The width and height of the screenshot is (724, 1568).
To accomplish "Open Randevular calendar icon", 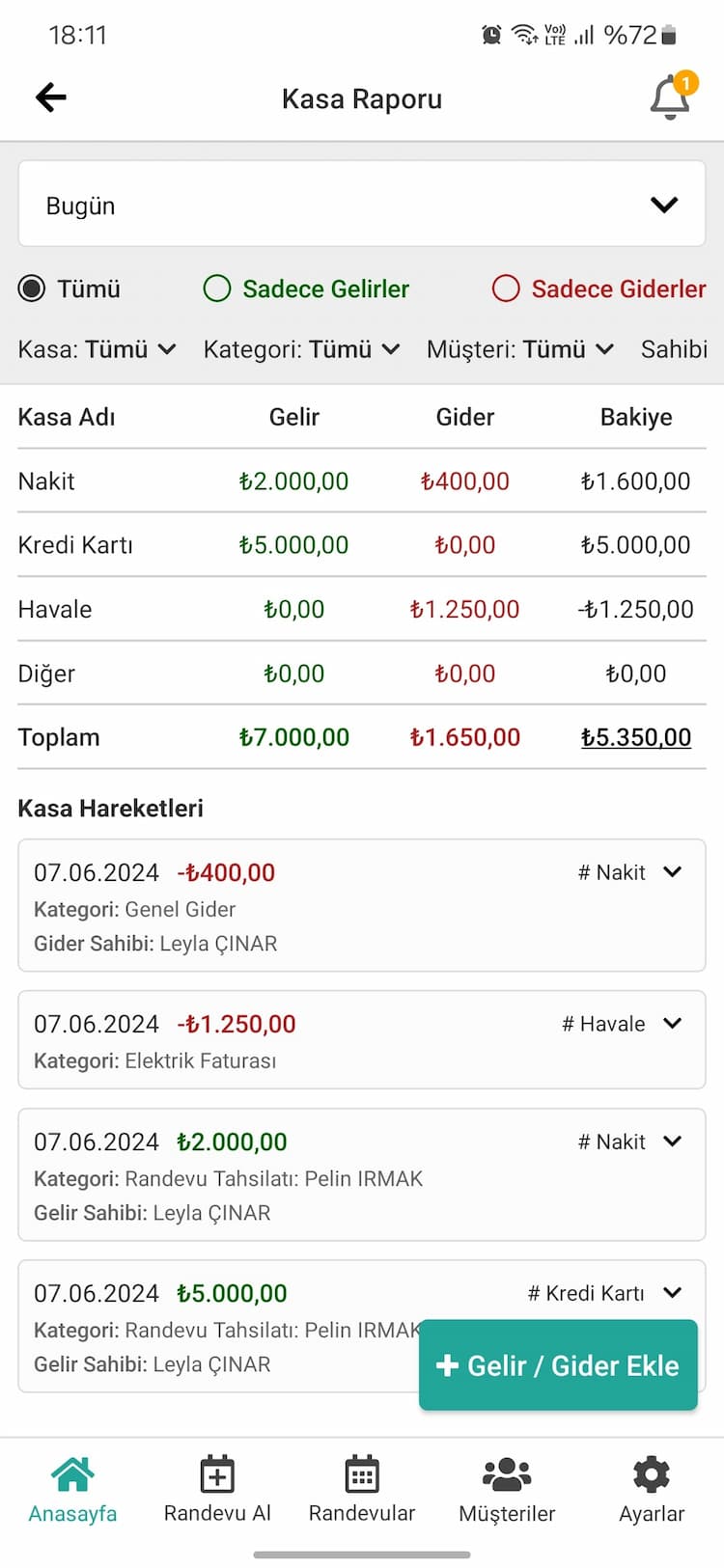I will [x=362, y=1474].
